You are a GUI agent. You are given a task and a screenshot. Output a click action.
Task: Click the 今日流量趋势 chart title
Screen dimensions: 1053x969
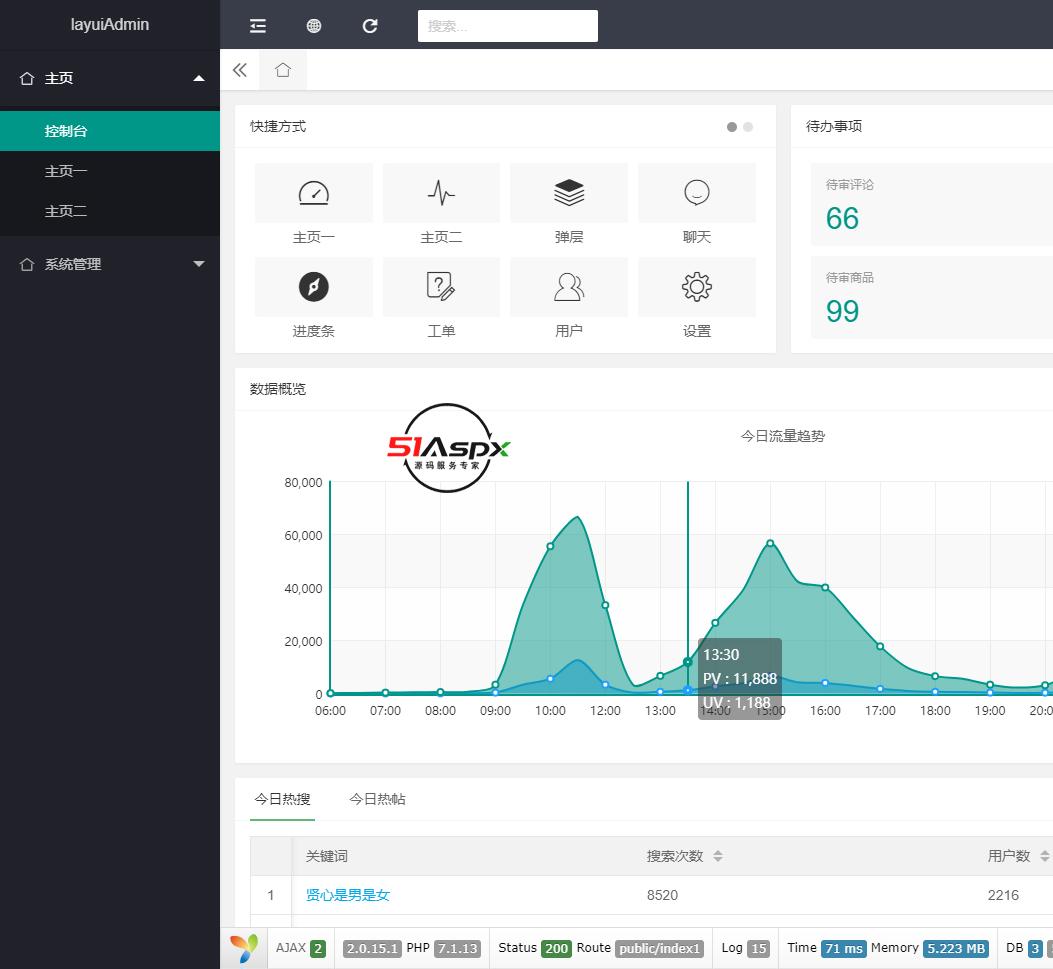point(782,436)
